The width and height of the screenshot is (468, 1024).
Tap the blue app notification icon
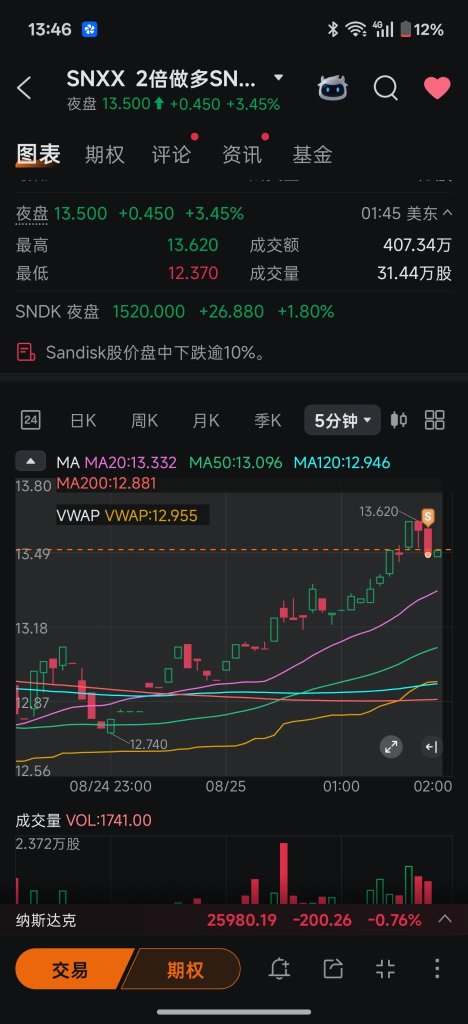click(x=89, y=29)
